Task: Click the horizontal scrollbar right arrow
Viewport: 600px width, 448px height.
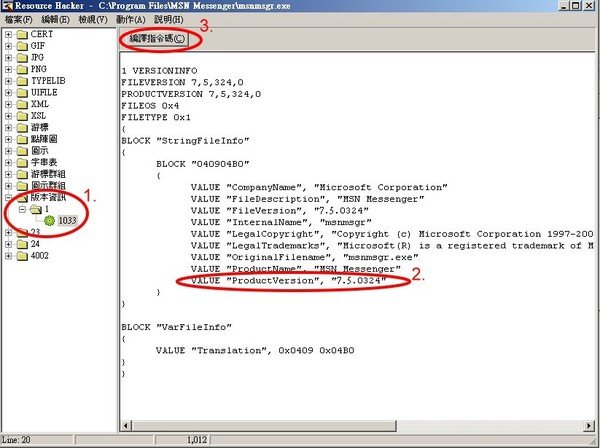Action: [x=589, y=425]
